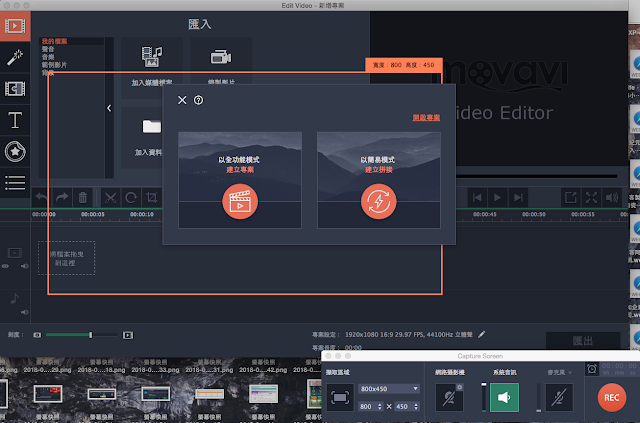Play the preview
Image resolution: width=640 pixels, height=423 pixels.
[497, 198]
